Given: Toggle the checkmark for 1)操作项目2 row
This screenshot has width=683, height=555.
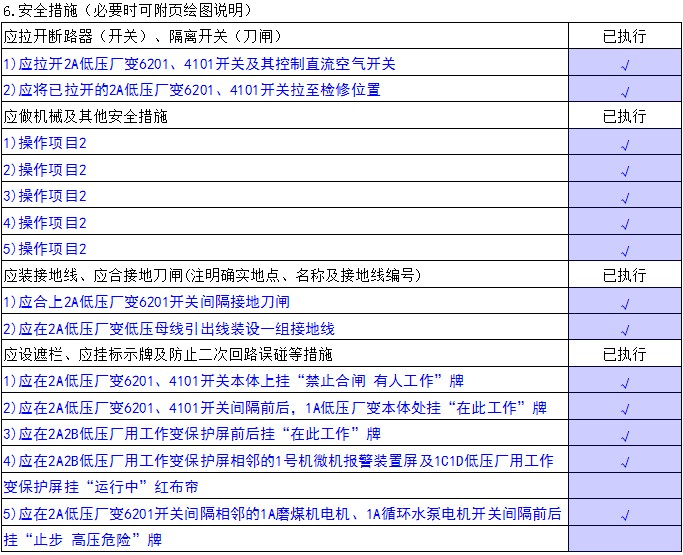Looking at the screenshot, I should click(624, 143).
